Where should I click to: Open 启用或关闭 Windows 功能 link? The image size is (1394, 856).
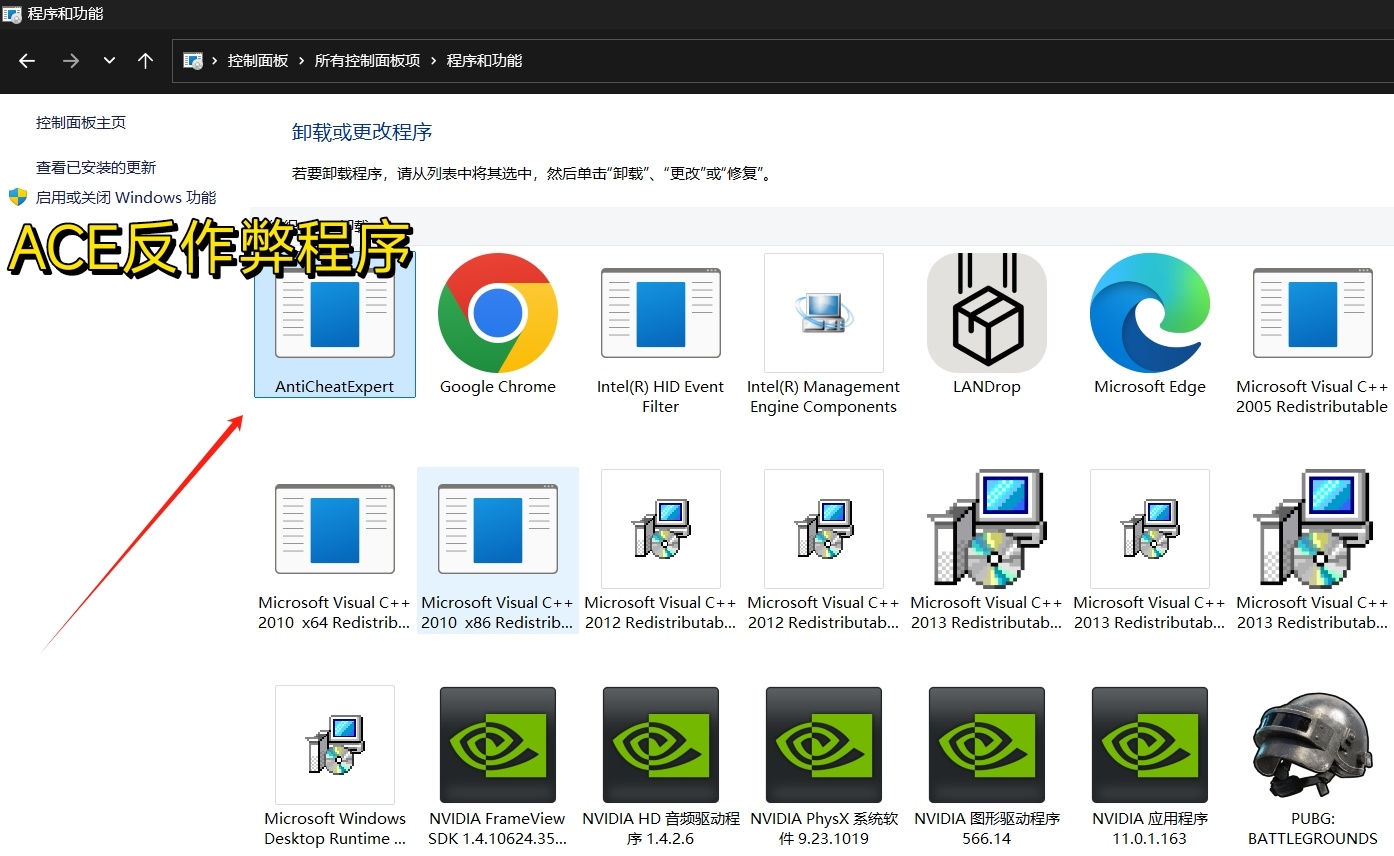click(126, 197)
